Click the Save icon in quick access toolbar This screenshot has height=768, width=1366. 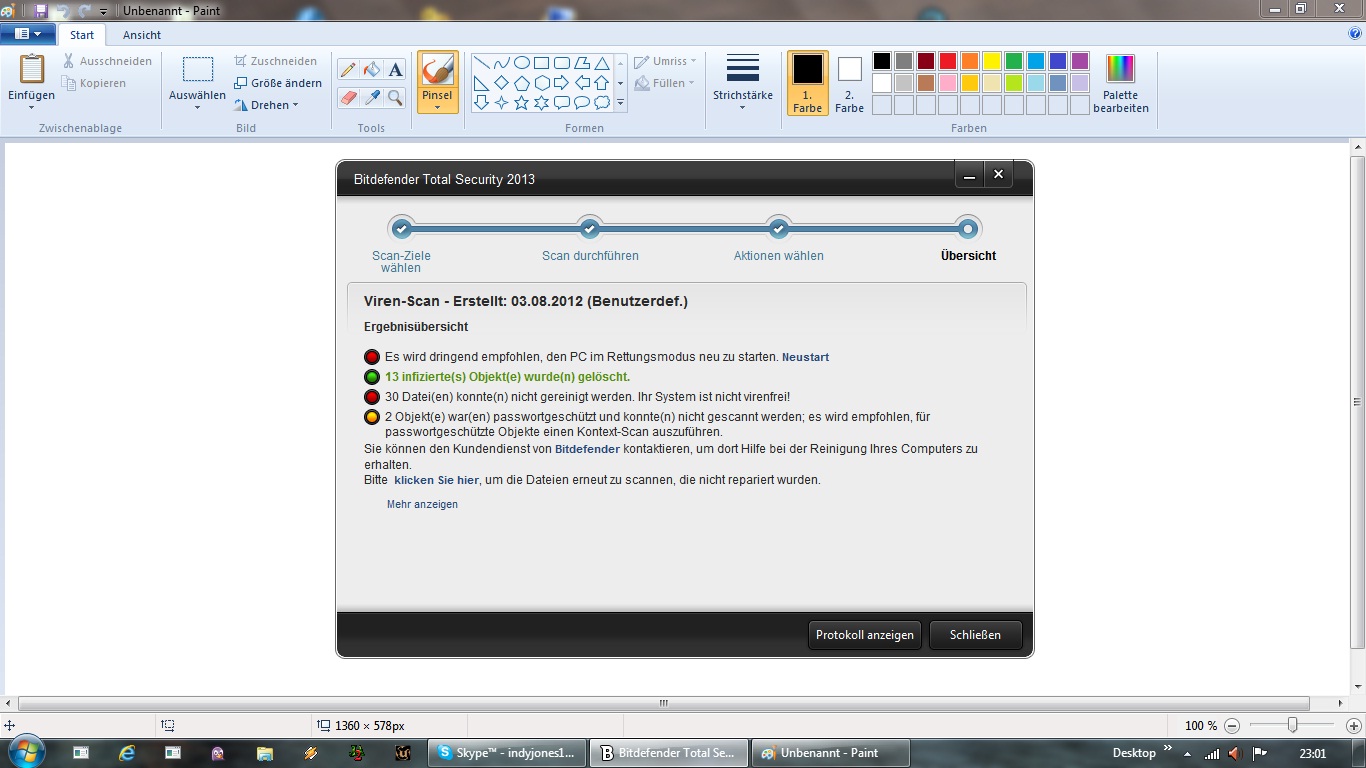(x=41, y=10)
